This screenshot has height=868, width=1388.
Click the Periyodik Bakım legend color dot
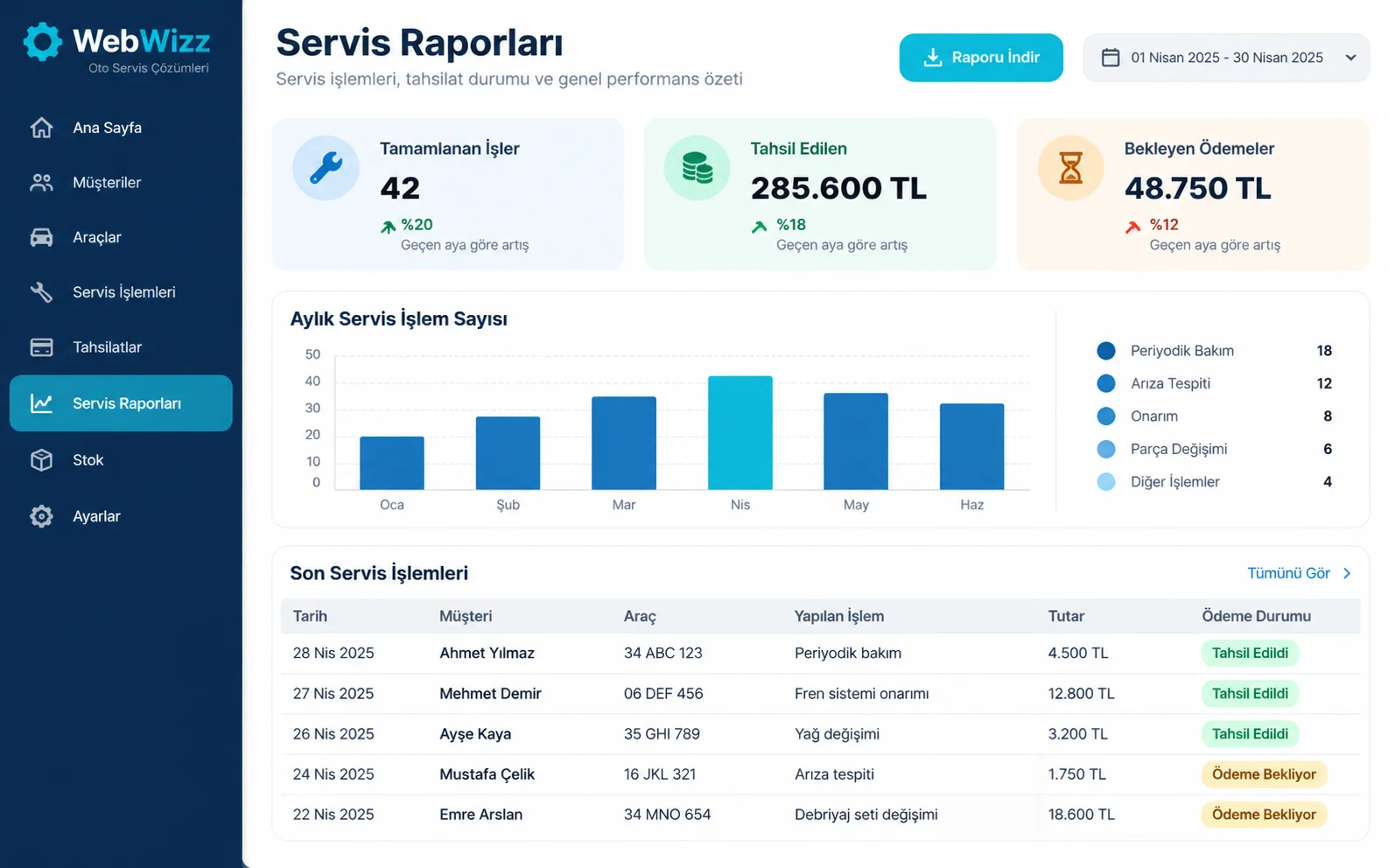(1106, 351)
